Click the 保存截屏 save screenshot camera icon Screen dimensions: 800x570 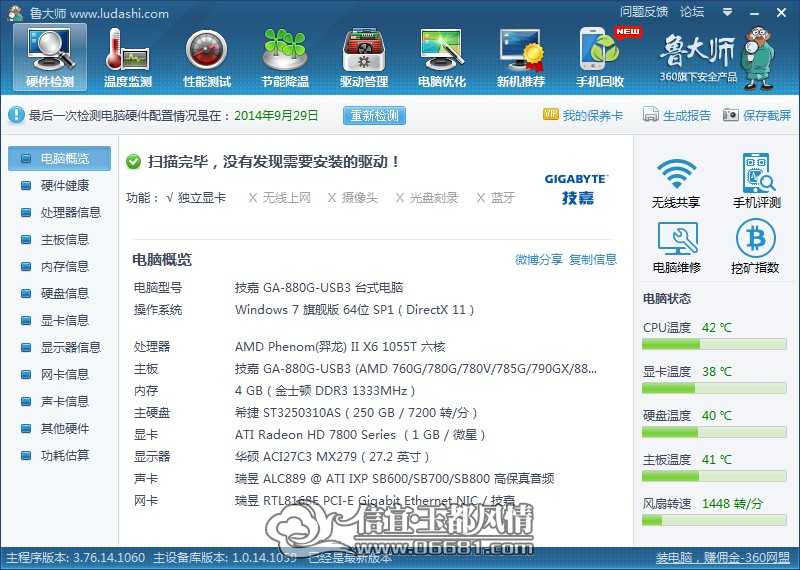coord(731,115)
